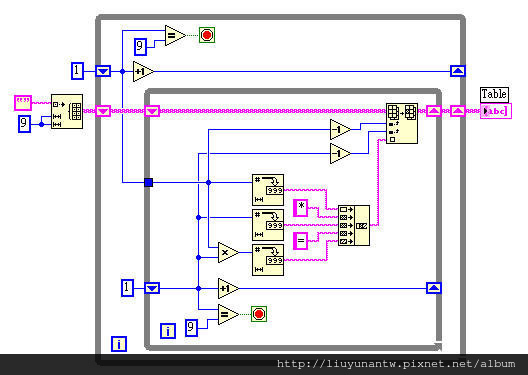Select the Multiply node

point(228,252)
